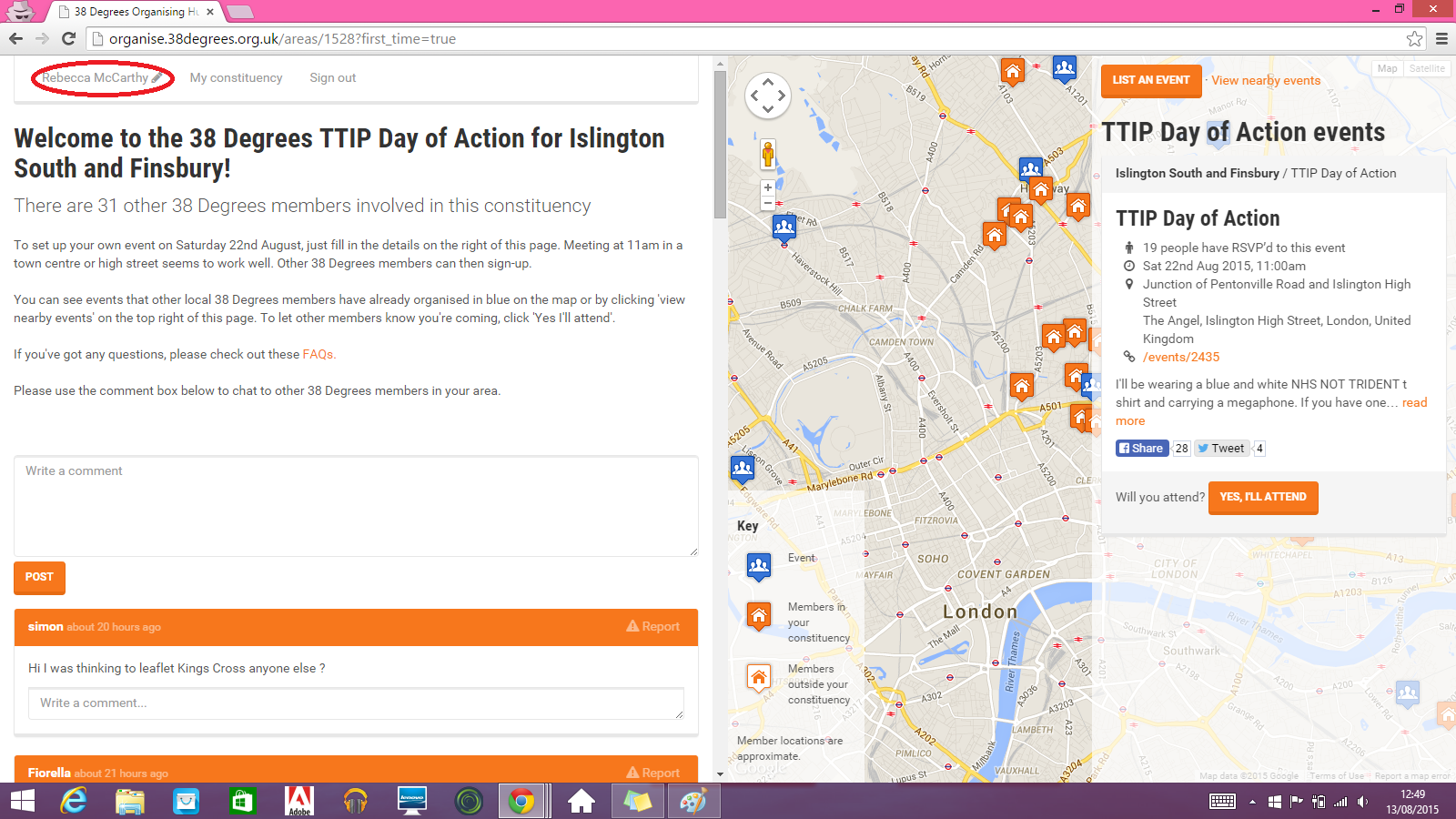
Task: Click the pencil edit icon beside Rebecca McCarthy
Action: [157, 78]
